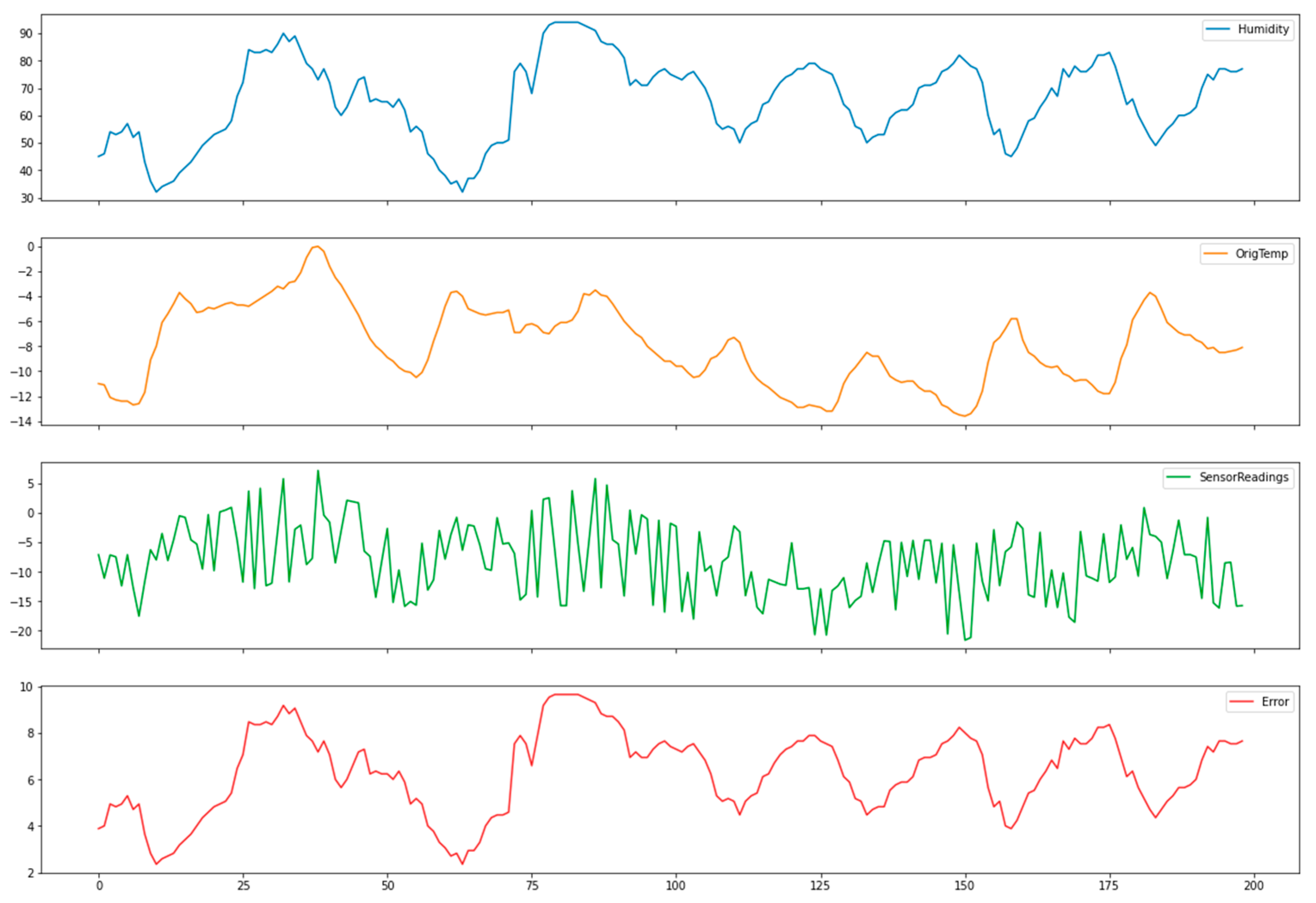
Task: Click the green SensorReadings legend line swatch
Action: coord(1179,477)
